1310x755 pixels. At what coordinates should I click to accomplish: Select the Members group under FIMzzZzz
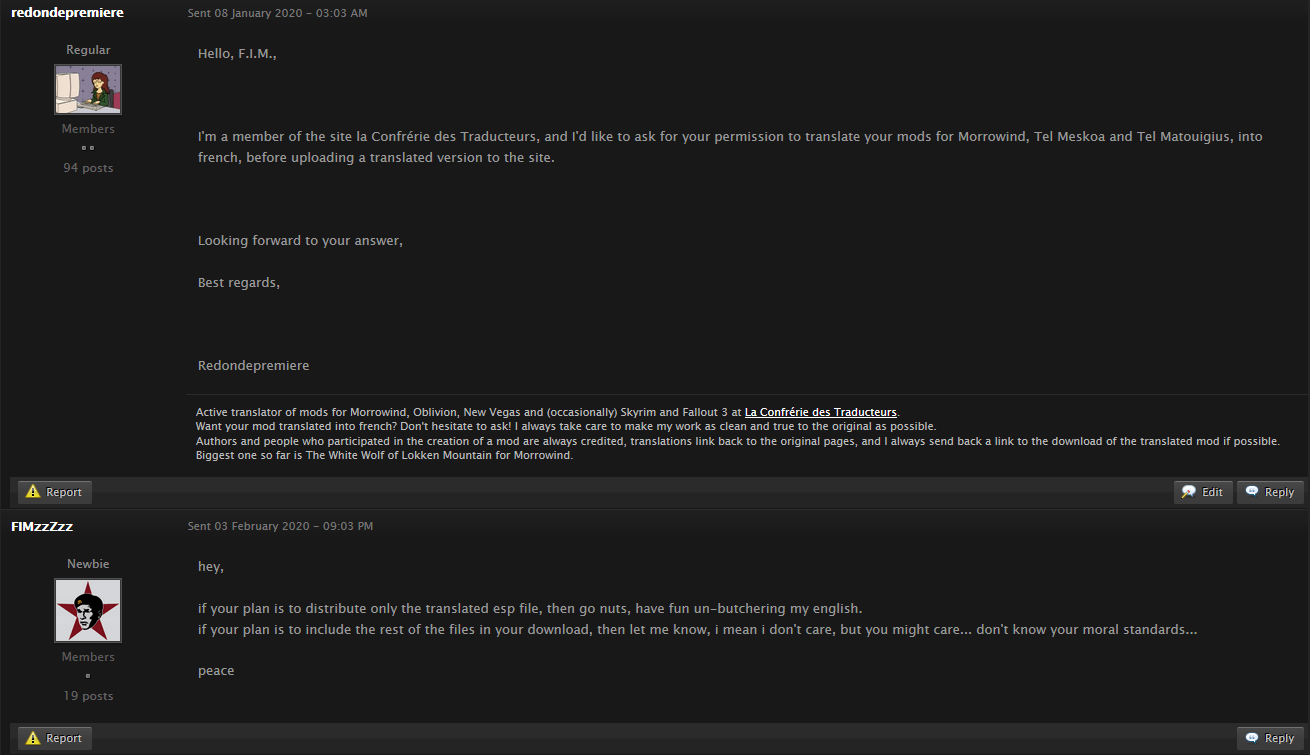click(x=88, y=657)
